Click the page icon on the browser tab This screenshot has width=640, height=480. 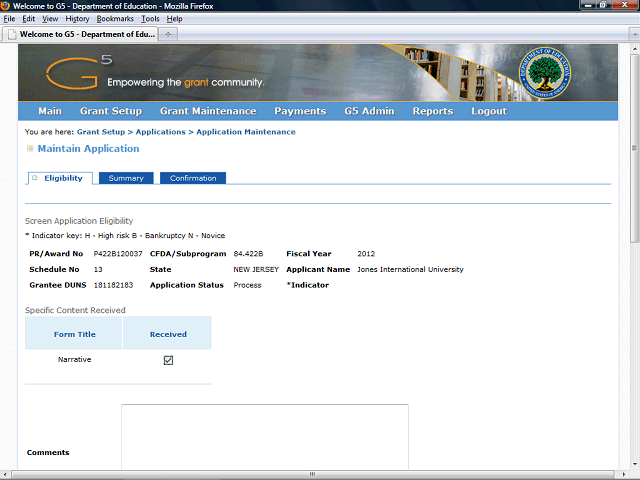12,34
